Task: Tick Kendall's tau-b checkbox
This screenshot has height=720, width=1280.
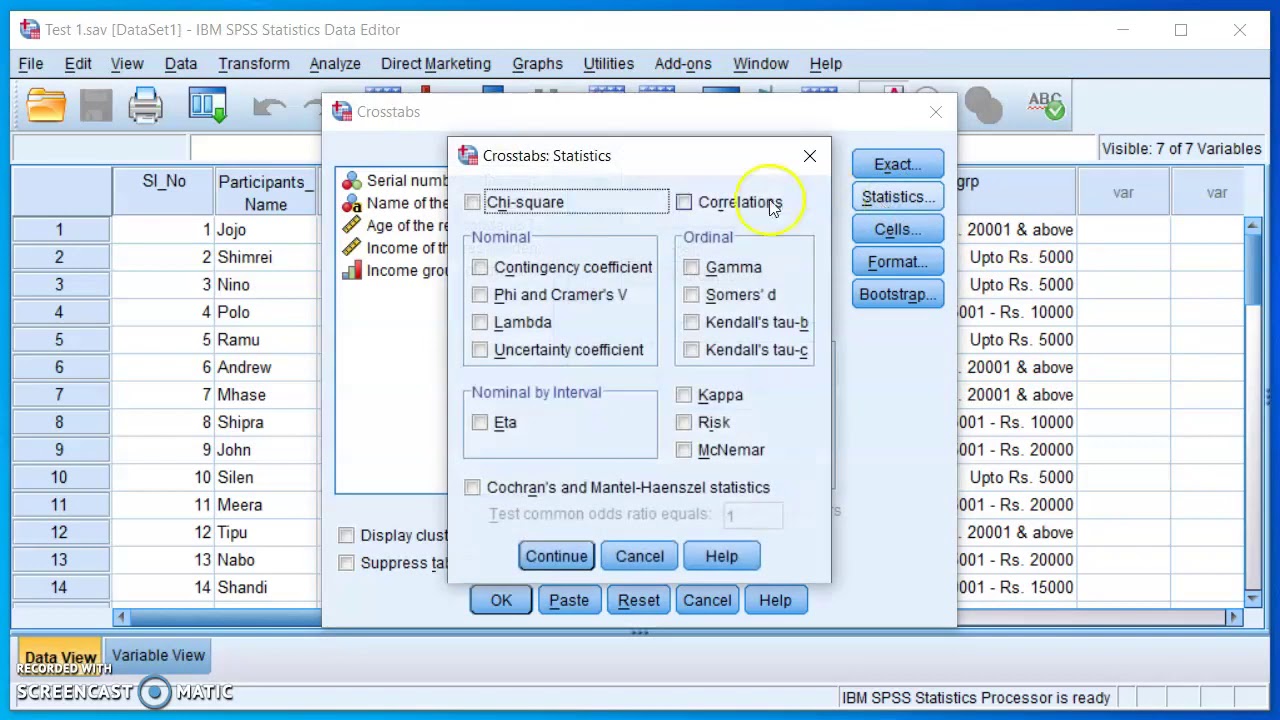Action: tap(692, 322)
